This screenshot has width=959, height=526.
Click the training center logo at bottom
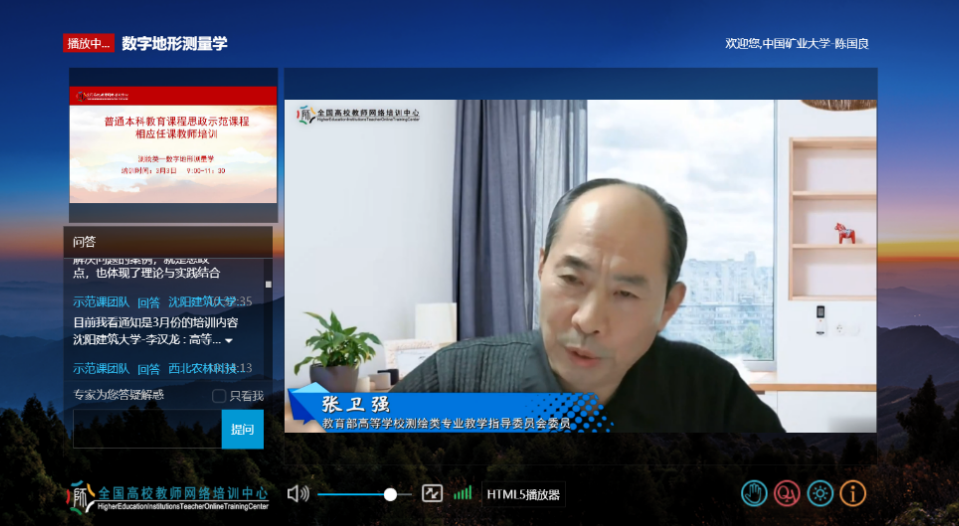[x=168, y=496]
